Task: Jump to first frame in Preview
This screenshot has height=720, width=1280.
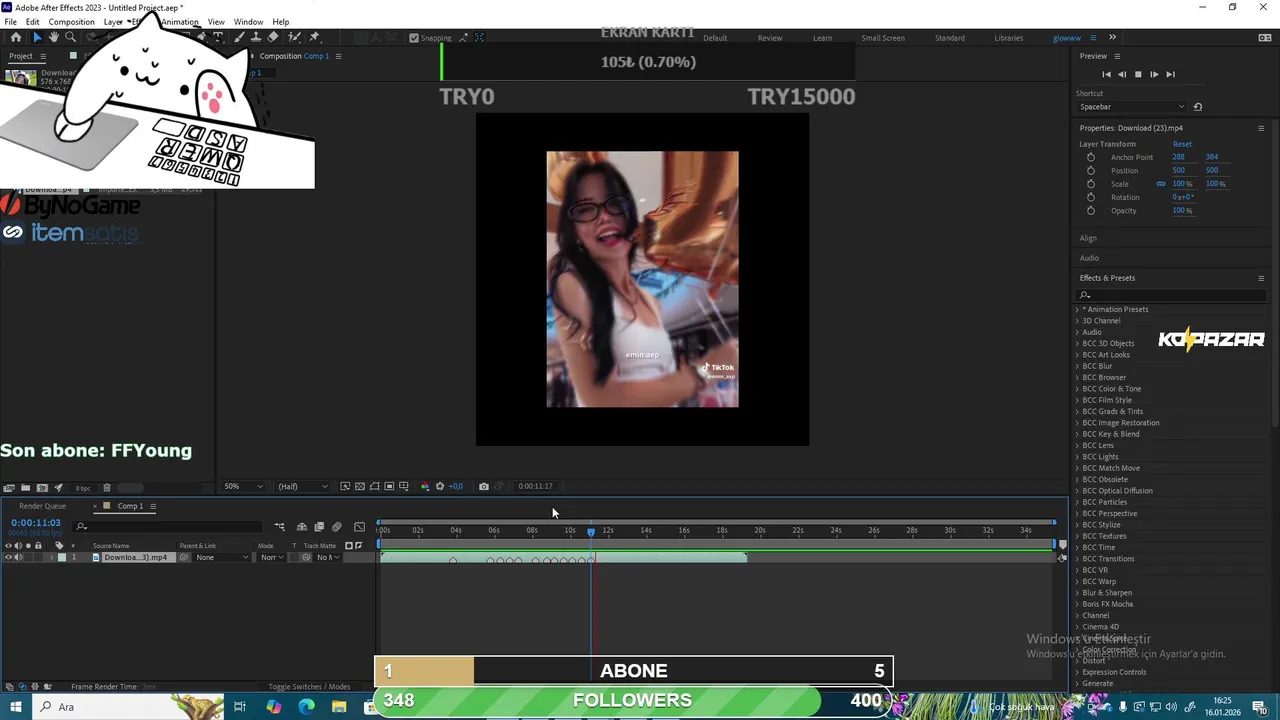Action: pyautogui.click(x=1106, y=74)
